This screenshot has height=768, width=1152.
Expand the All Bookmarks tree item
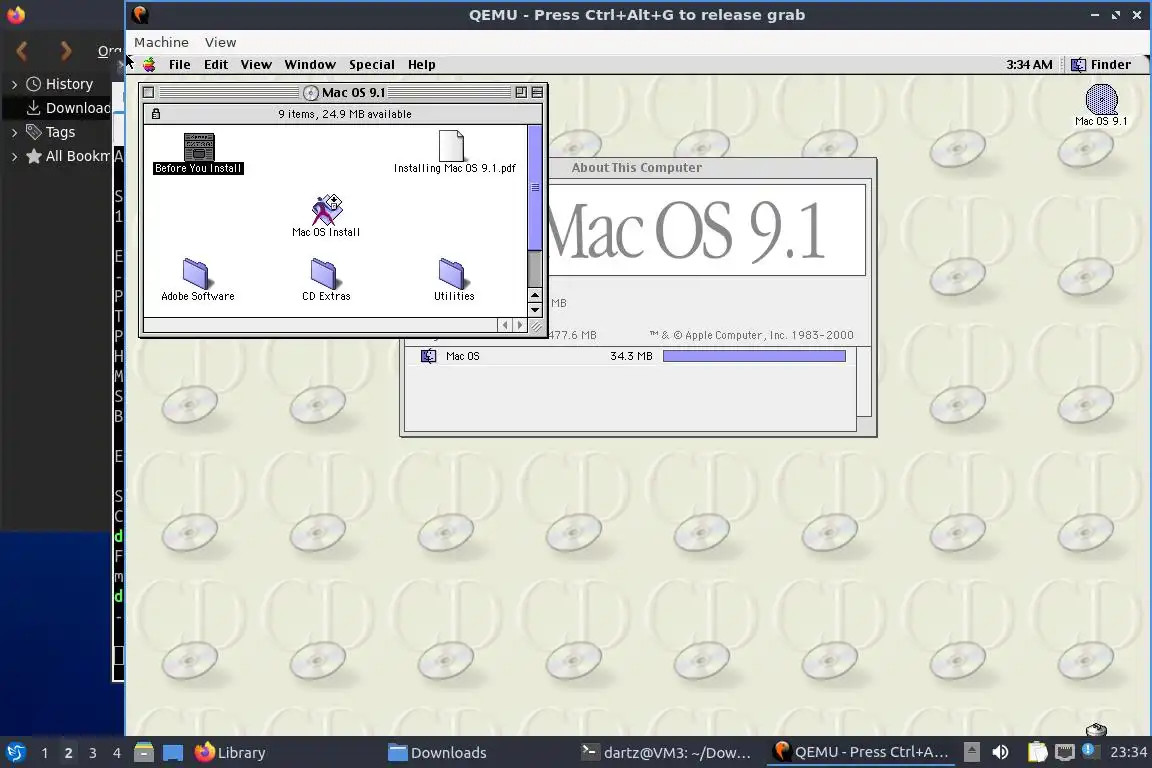pyautogui.click(x=14, y=157)
